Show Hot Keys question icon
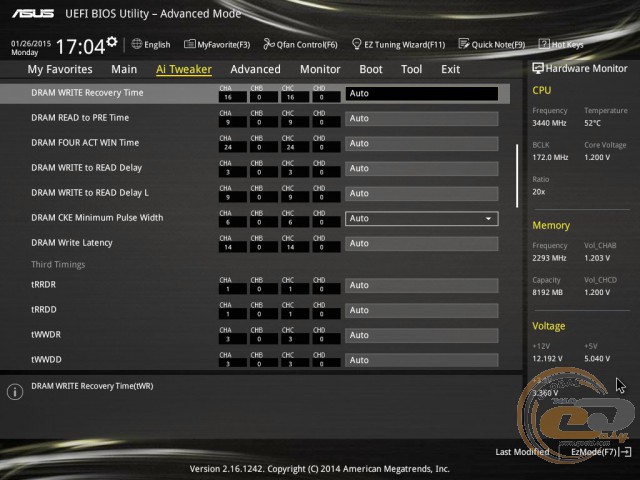Screen dimensions: 640x480 click(544, 44)
